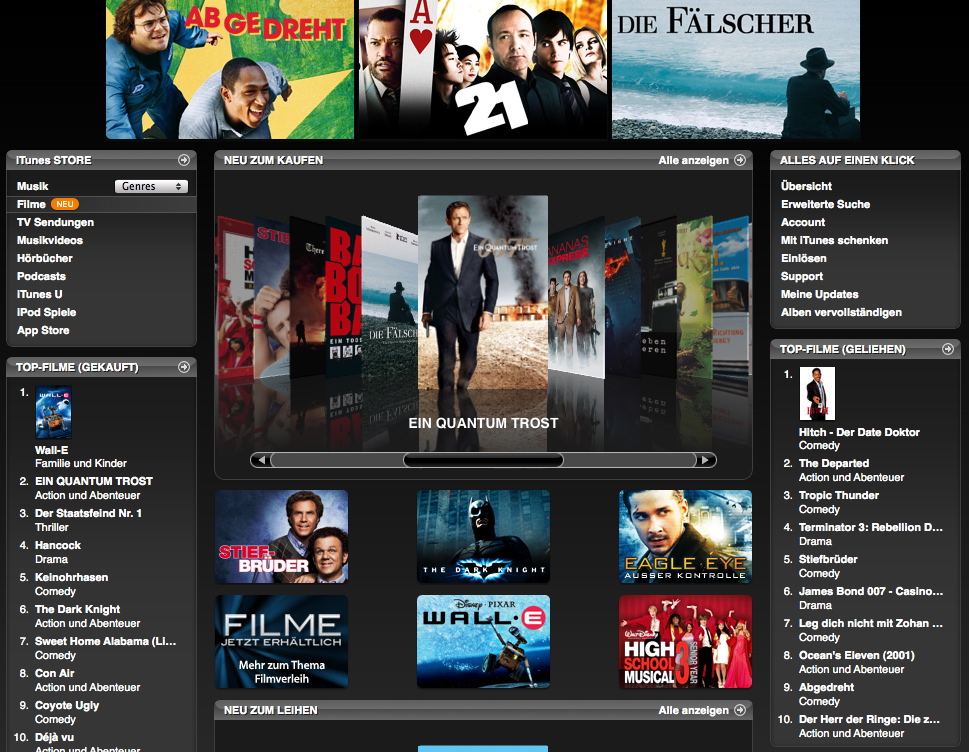Open the Eagle Eye promo tile

pyautogui.click(x=685, y=536)
